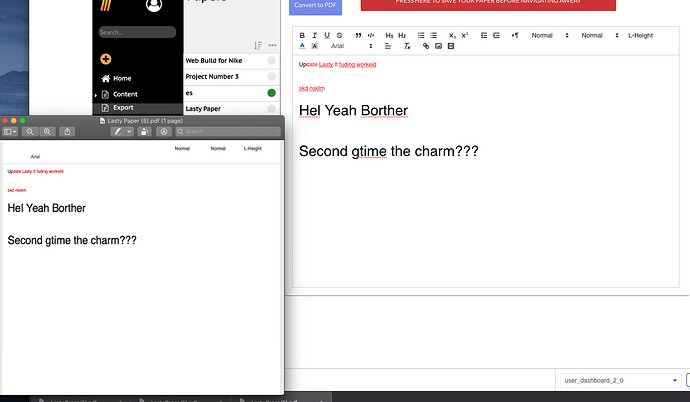Click the Preview rotate button
This screenshot has width=690, height=402.
coord(144,132)
